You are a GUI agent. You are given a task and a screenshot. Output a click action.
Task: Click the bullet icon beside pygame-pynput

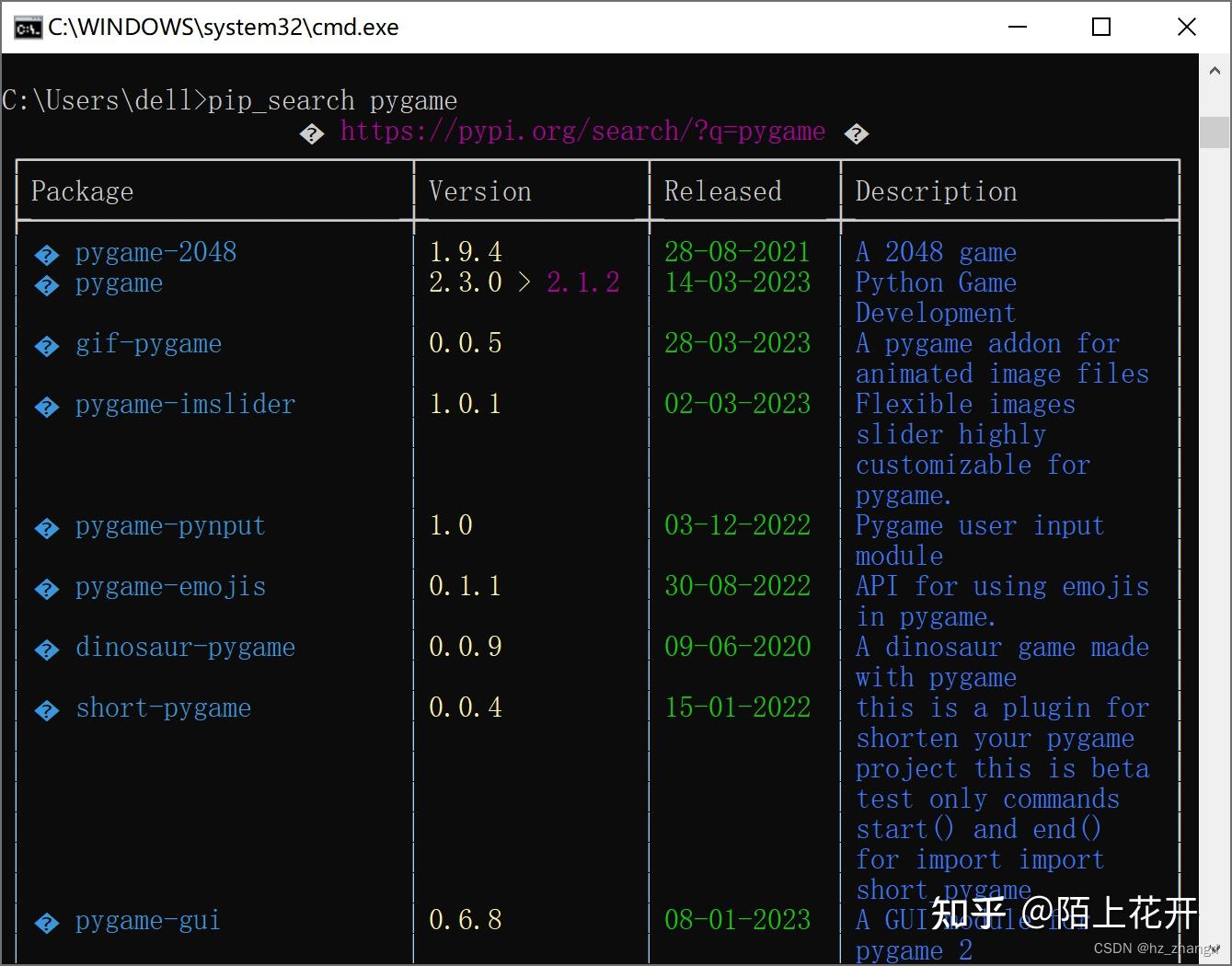pos(46,528)
